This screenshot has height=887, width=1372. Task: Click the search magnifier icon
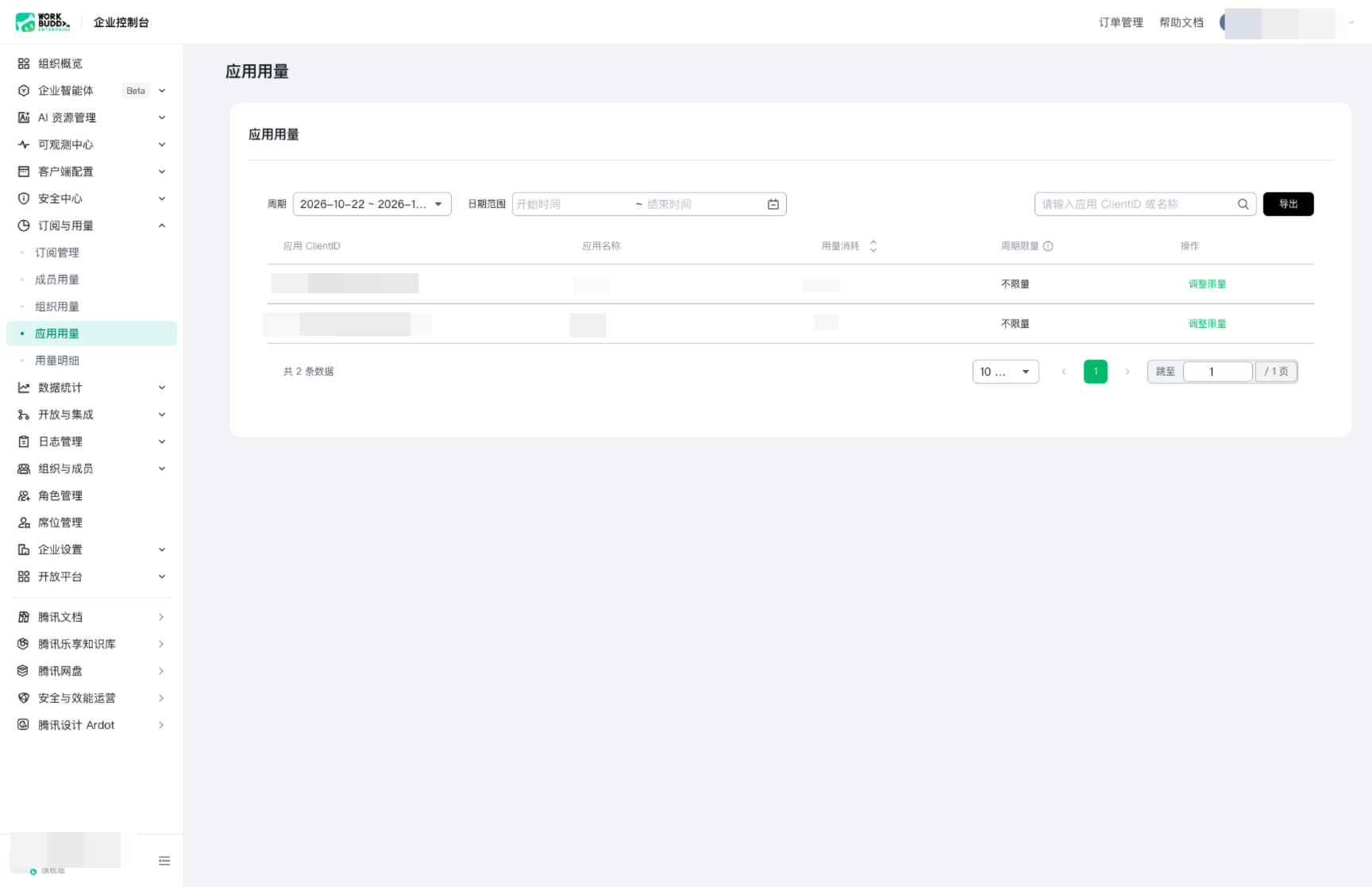(x=1243, y=204)
